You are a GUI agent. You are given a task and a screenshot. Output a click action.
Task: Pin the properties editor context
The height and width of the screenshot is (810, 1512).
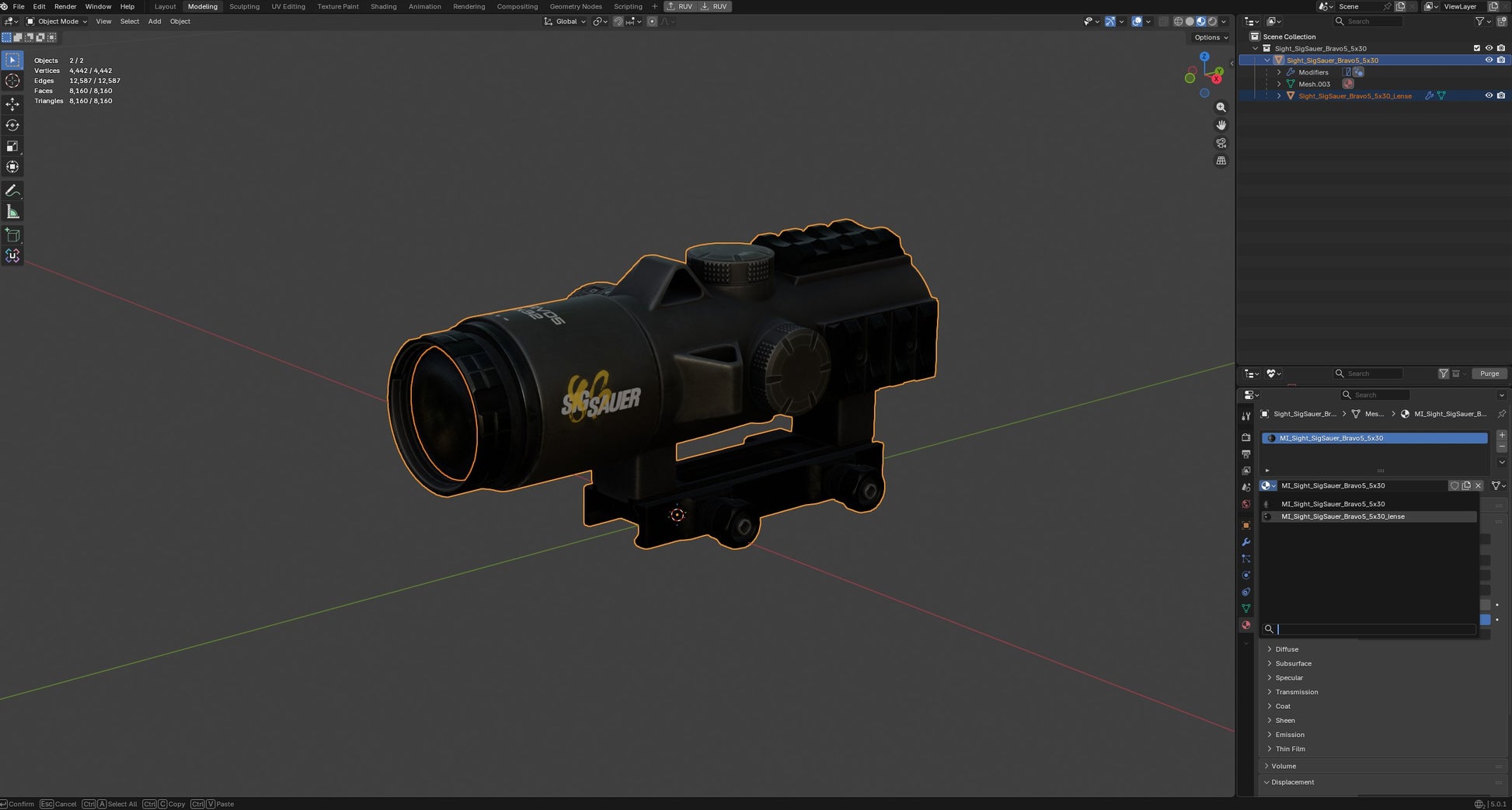(x=1501, y=414)
